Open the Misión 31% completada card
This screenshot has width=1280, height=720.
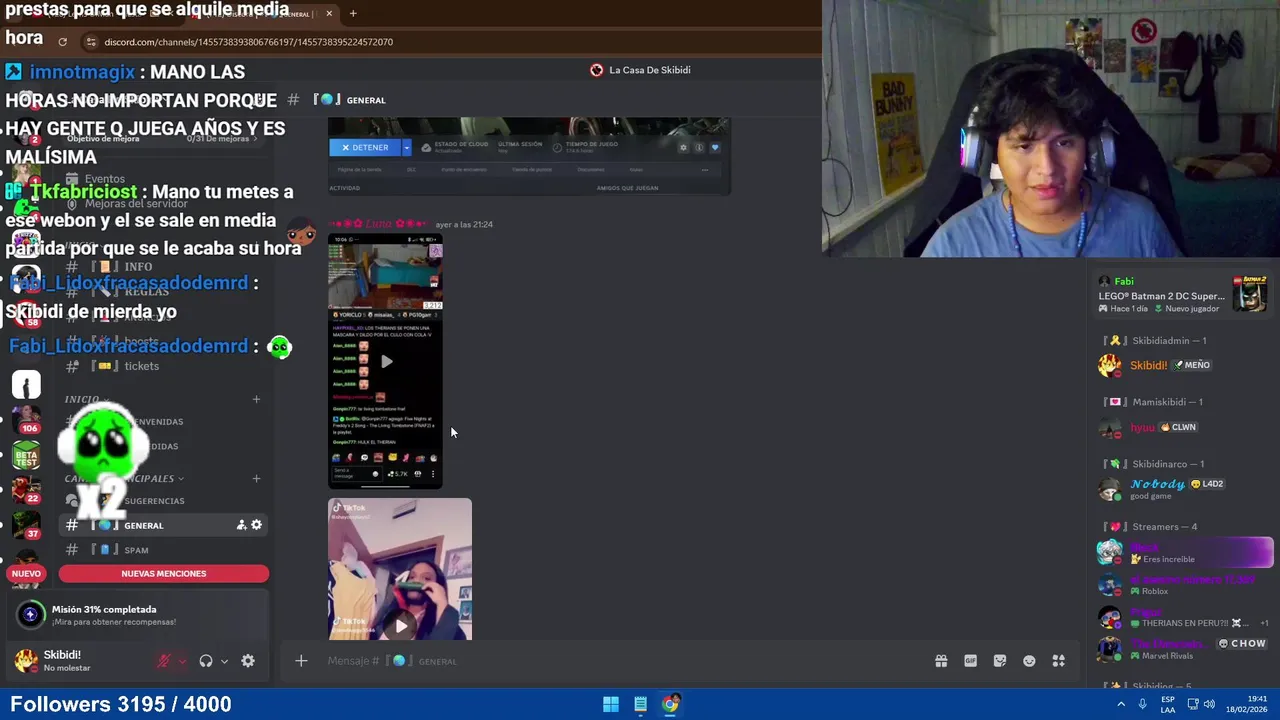tap(138, 615)
